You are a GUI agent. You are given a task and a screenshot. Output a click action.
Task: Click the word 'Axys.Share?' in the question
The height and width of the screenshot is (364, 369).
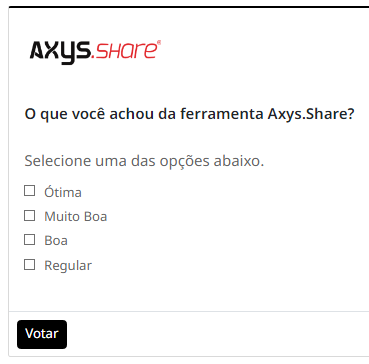tap(311, 115)
